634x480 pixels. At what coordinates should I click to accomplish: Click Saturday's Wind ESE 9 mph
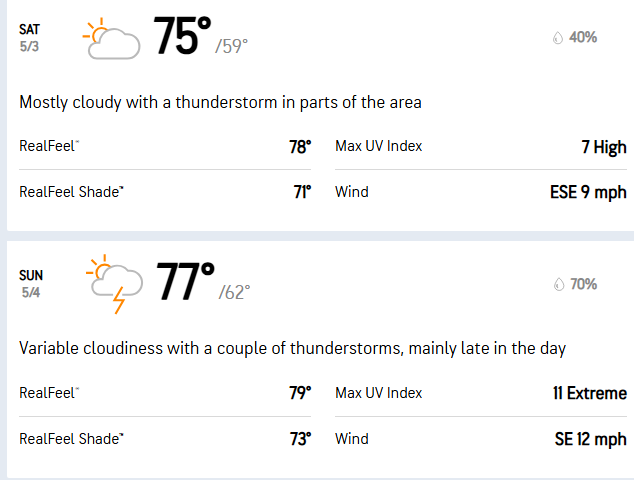tap(481, 192)
